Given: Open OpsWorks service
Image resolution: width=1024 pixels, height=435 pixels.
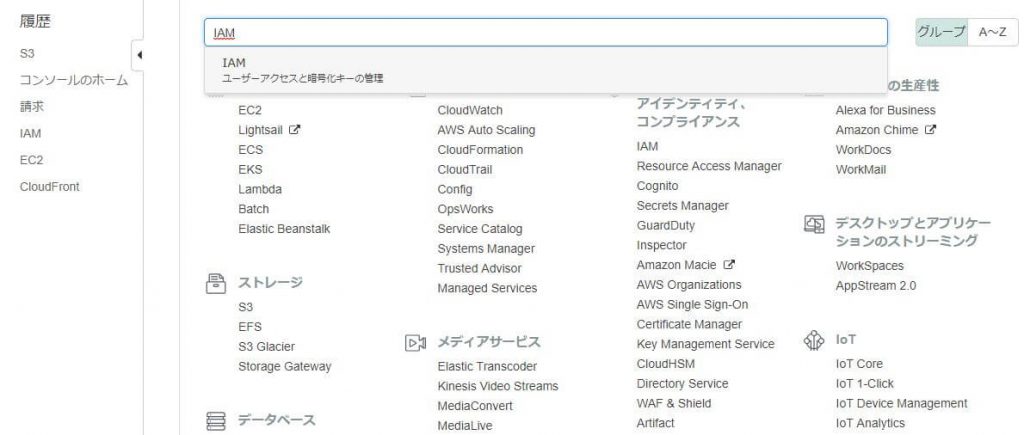Looking at the screenshot, I should pos(466,209).
